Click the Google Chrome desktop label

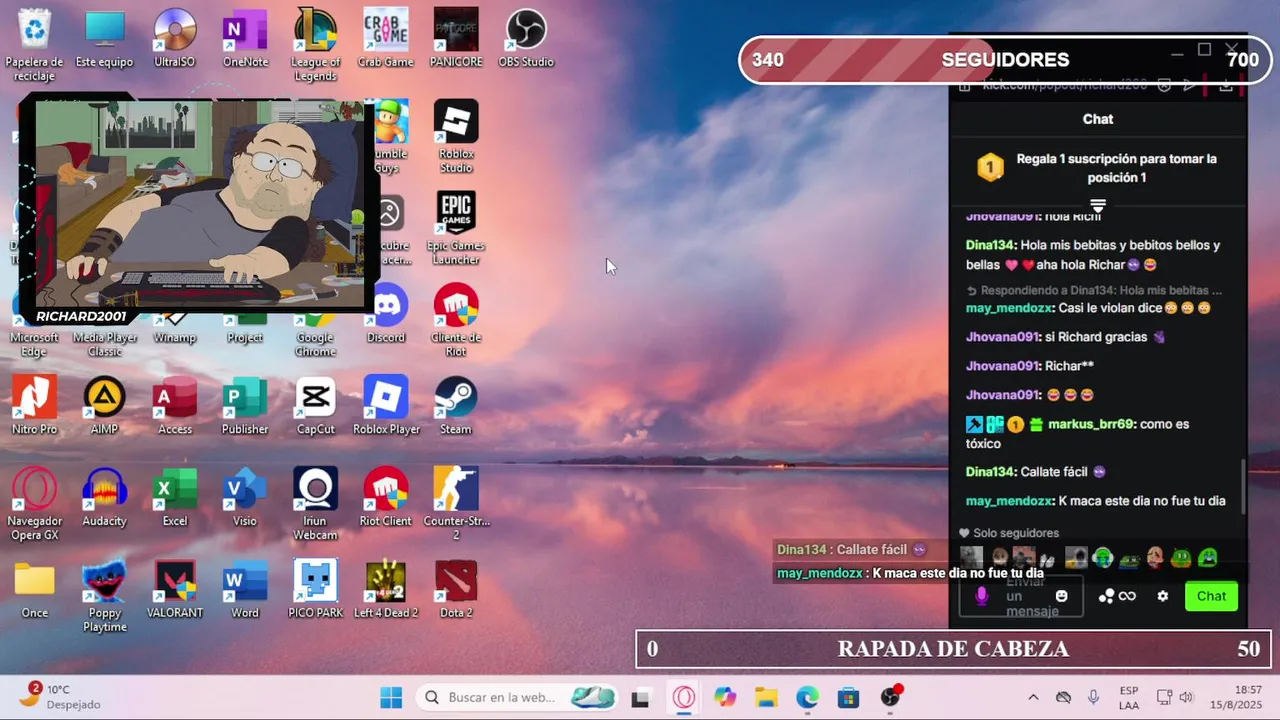[x=315, y=345]
